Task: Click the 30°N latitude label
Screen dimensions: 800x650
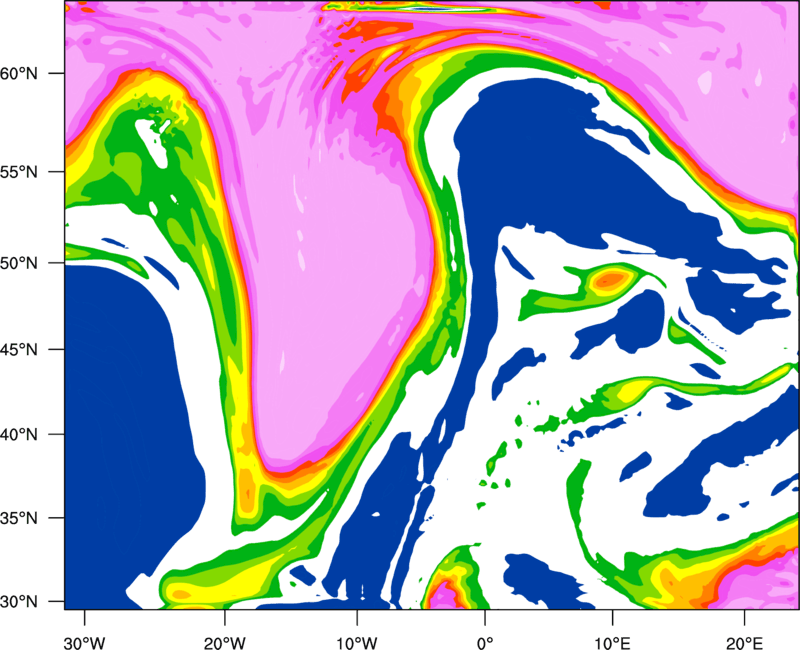Action: [19, 602]
